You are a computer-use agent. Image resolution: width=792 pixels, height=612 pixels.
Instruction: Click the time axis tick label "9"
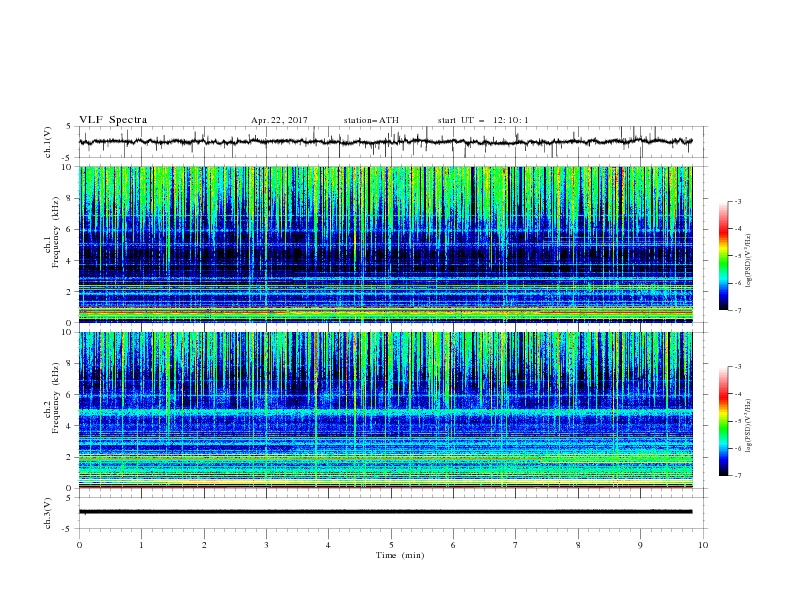(x=640, y=545)
